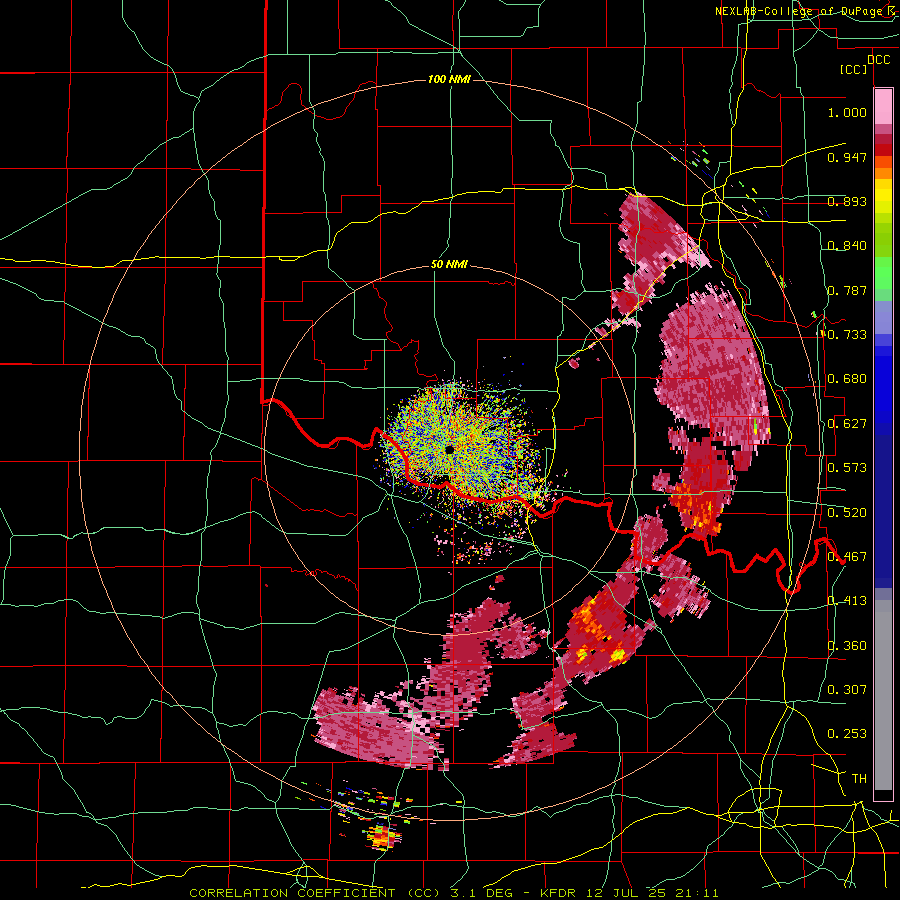Select the 0.893 color scale label
Image resolution: width=900 pixels, height=900 pixels.
847,201
